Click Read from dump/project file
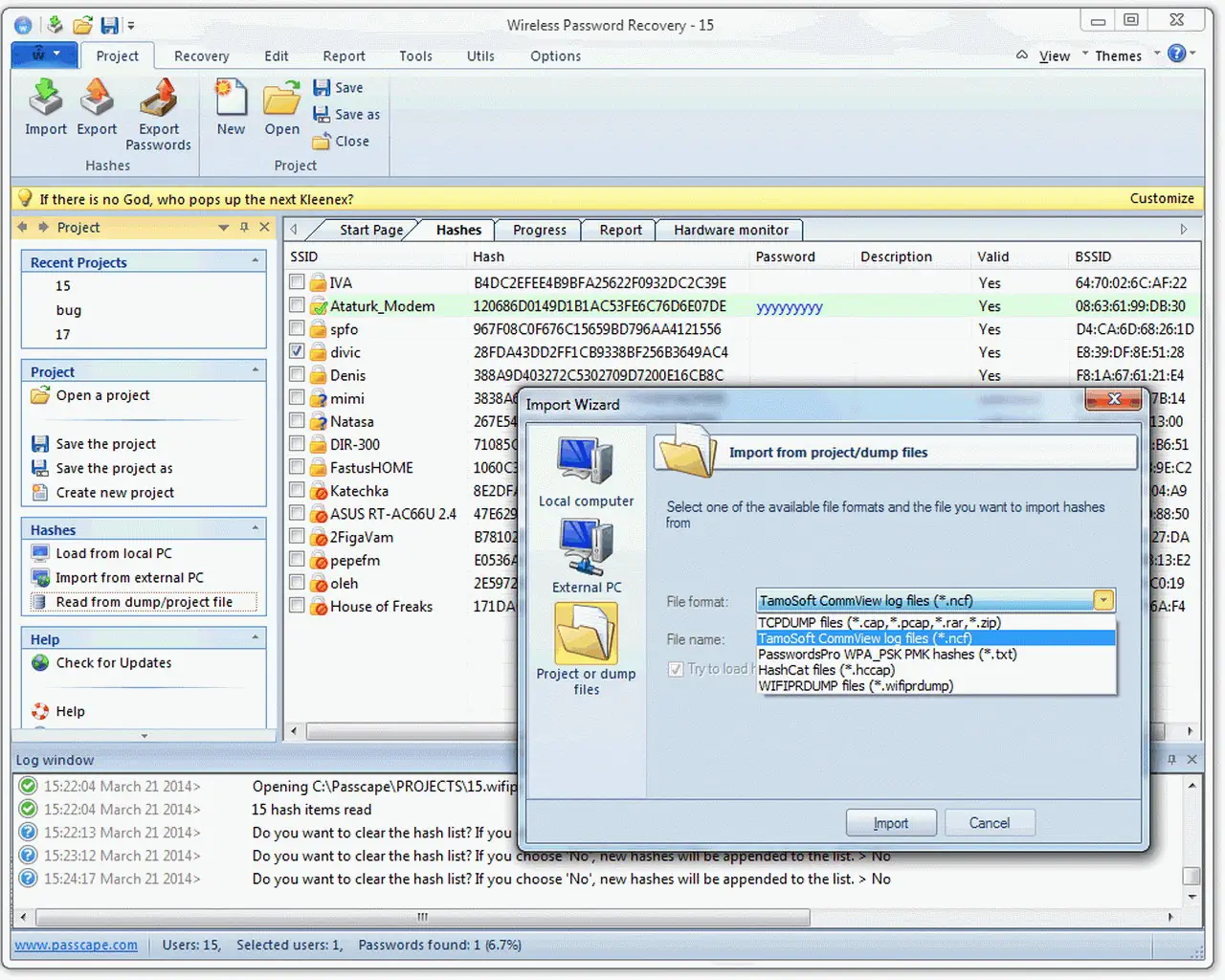Viewport: 1225px width, 980px height. [144, 602]
